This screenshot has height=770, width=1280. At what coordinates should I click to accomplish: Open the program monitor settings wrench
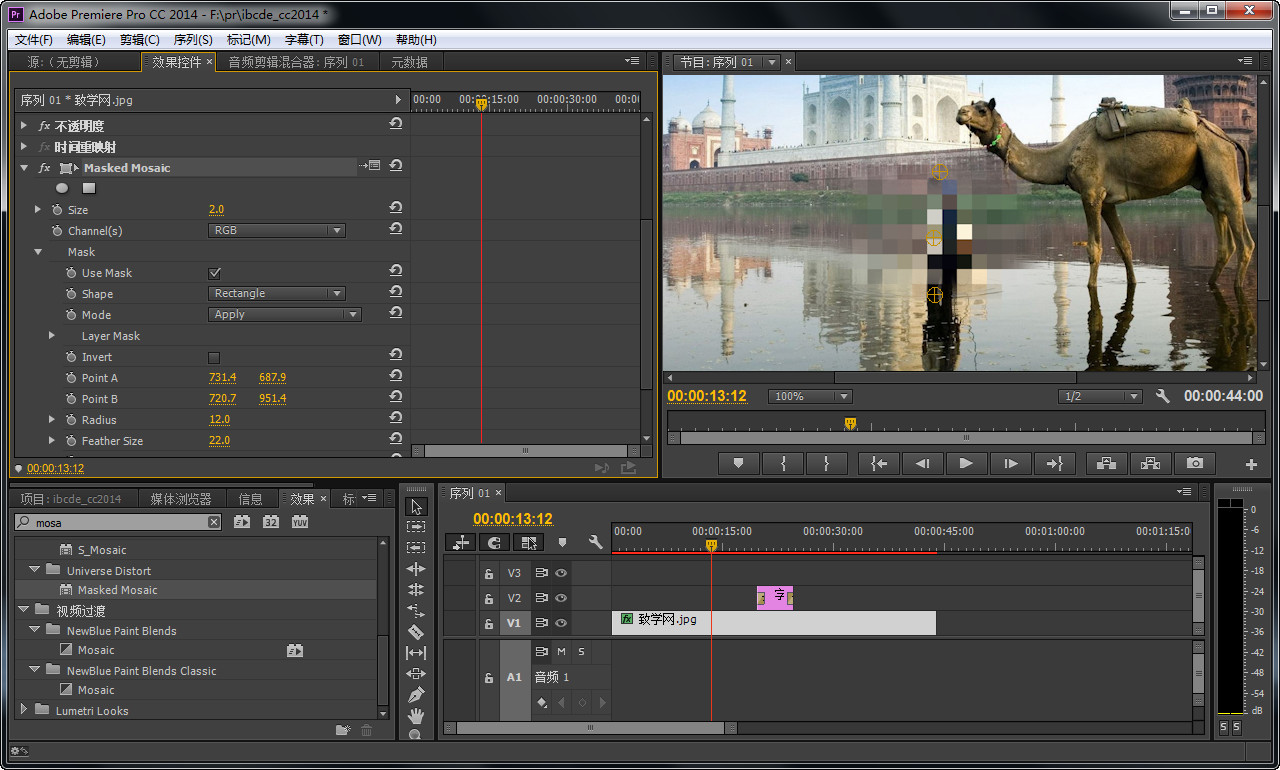(1162, 396)
